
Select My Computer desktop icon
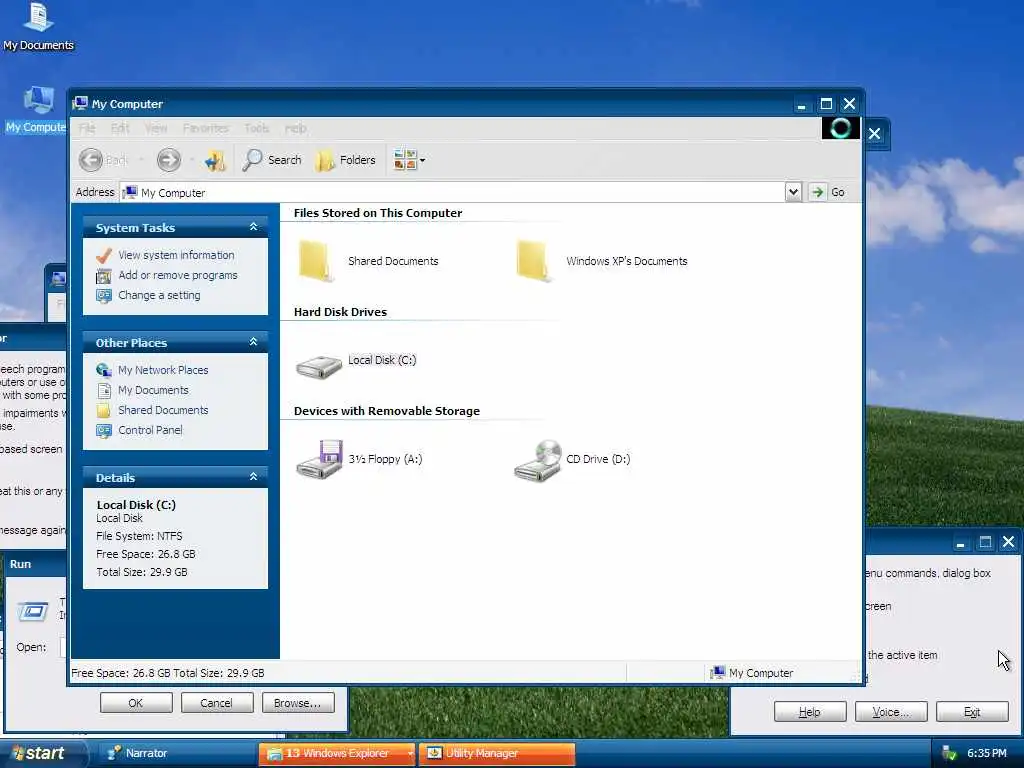(36, 110)
